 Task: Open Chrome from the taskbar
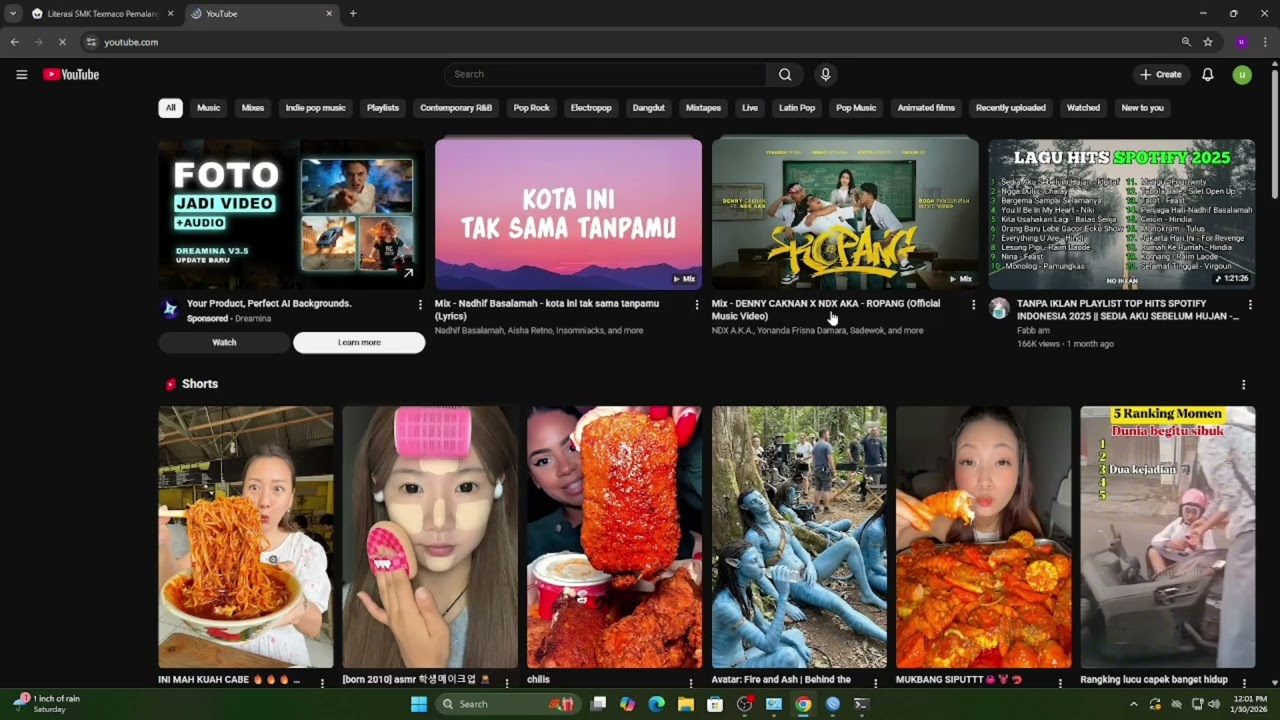pos(803,704)
